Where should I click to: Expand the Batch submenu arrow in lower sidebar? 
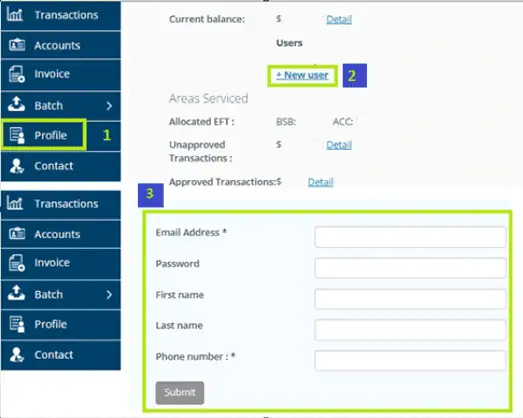pyautogui.click(x=109, y=295)
